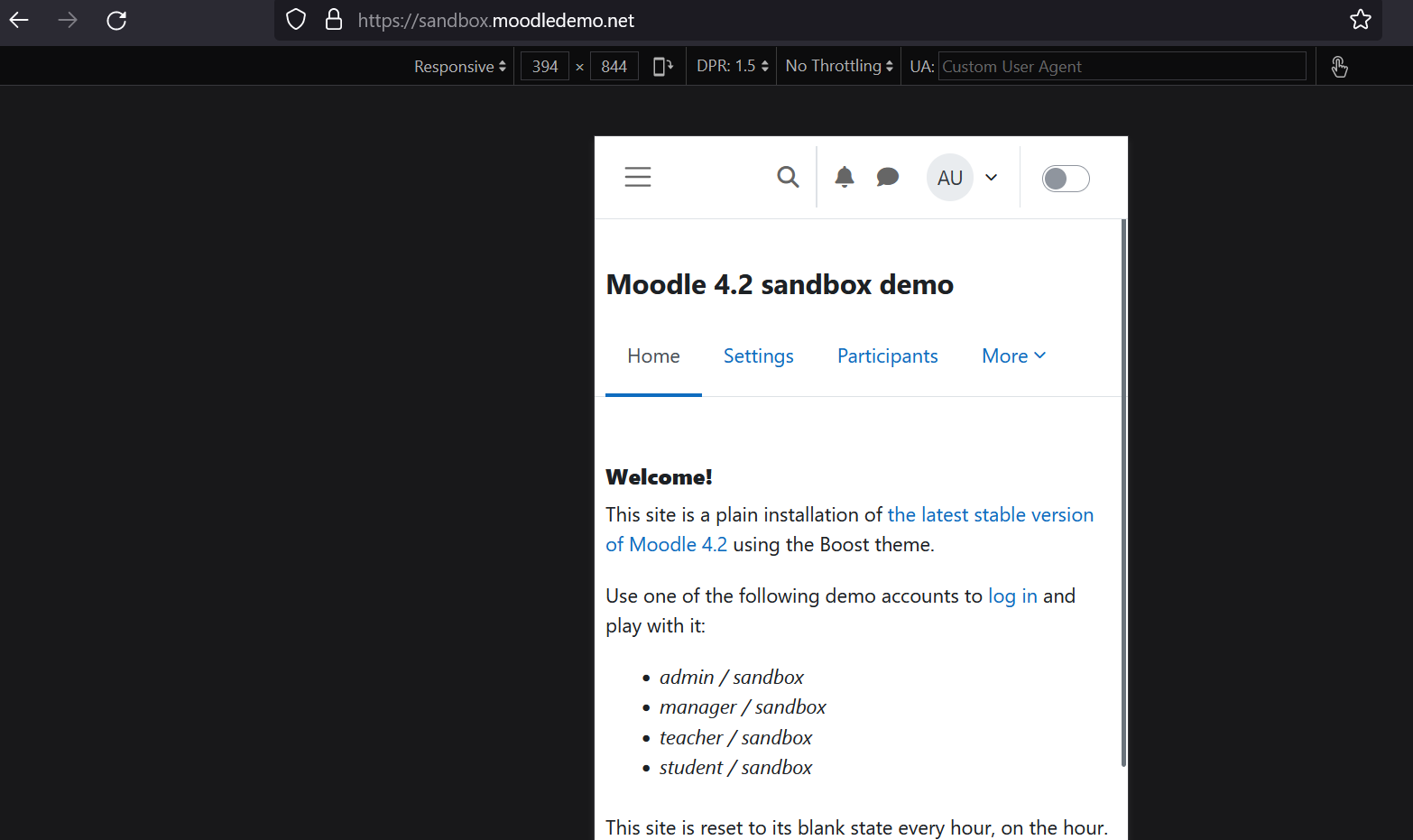Click the 'log in' link
This screenshot has height=840, width=1413.
1012,596
